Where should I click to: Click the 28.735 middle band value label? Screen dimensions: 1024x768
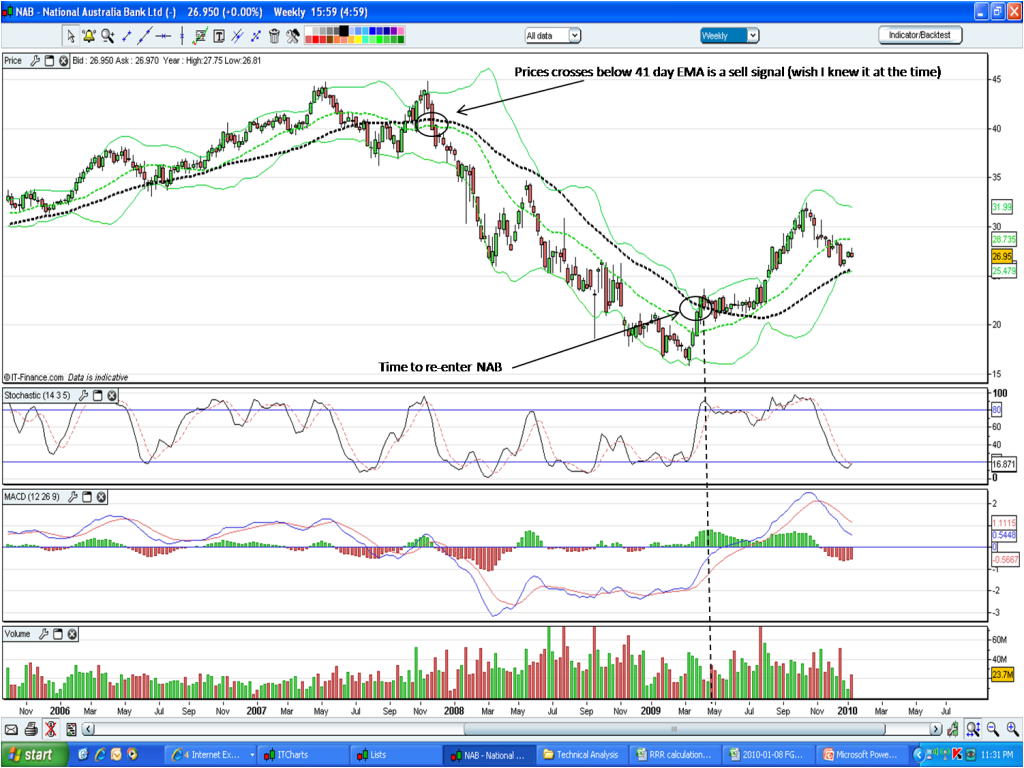[x=1004, y=240]
